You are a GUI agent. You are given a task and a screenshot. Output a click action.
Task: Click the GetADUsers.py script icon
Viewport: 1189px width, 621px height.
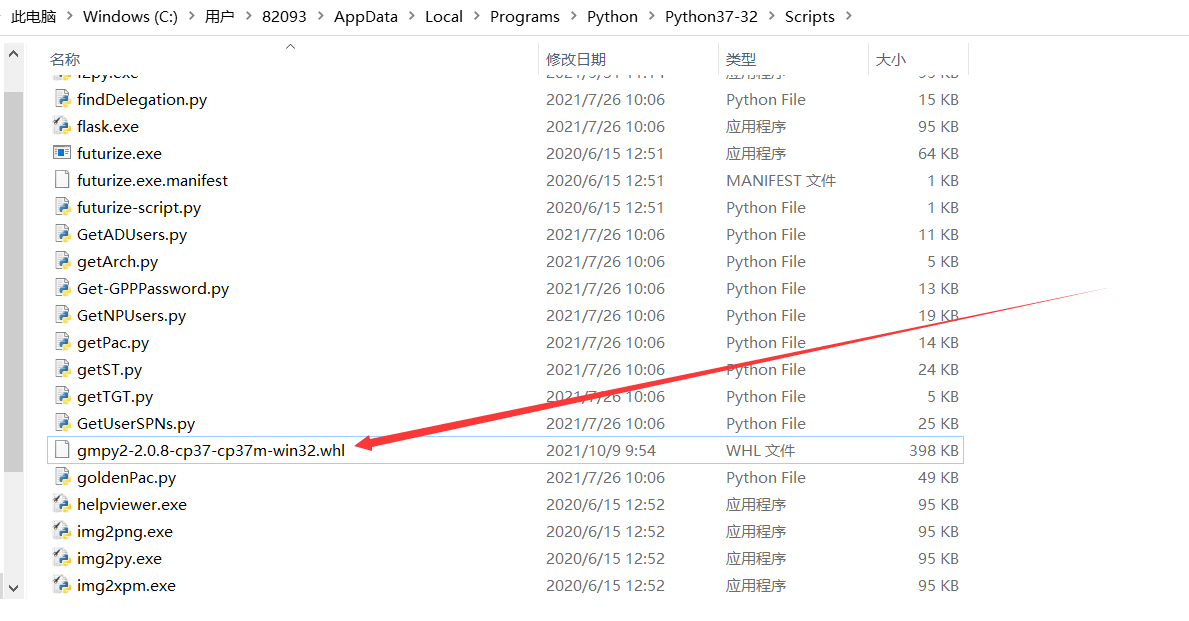[x=60, y=234]
